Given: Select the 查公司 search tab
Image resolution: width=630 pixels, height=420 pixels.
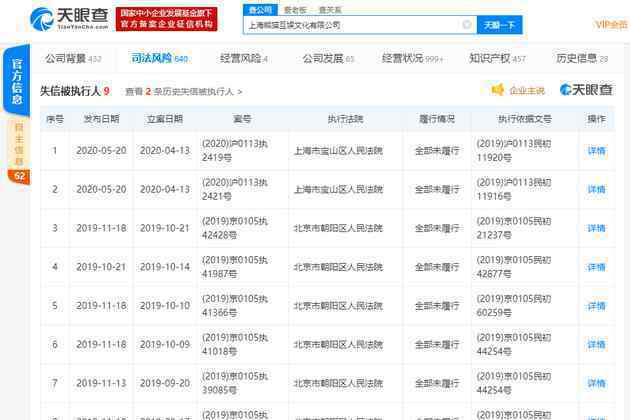Looking at the screenshot, I should click(x=260, y=10).
